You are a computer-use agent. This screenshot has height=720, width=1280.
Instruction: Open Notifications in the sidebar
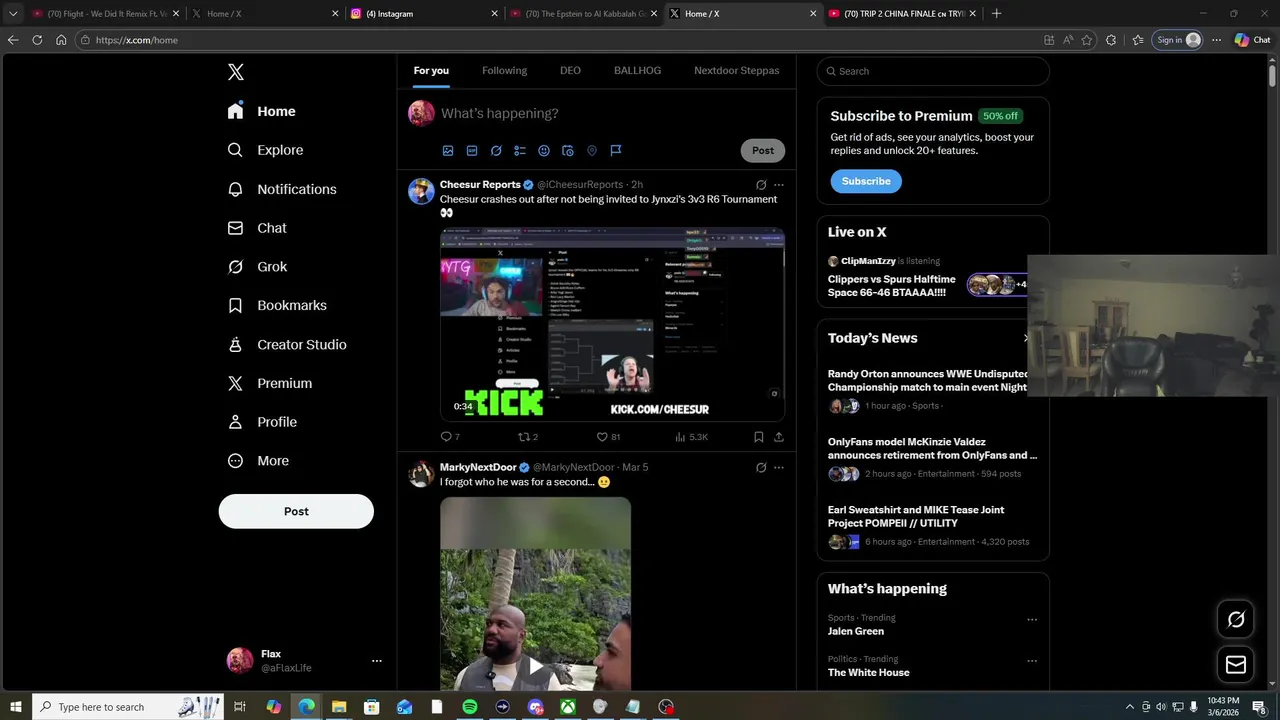point(282,189)
